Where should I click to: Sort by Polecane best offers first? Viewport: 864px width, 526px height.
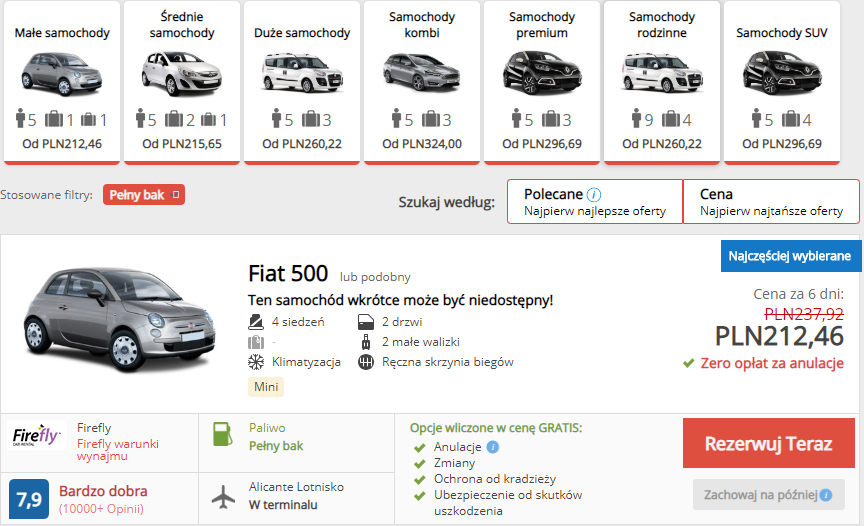[595, 202]
